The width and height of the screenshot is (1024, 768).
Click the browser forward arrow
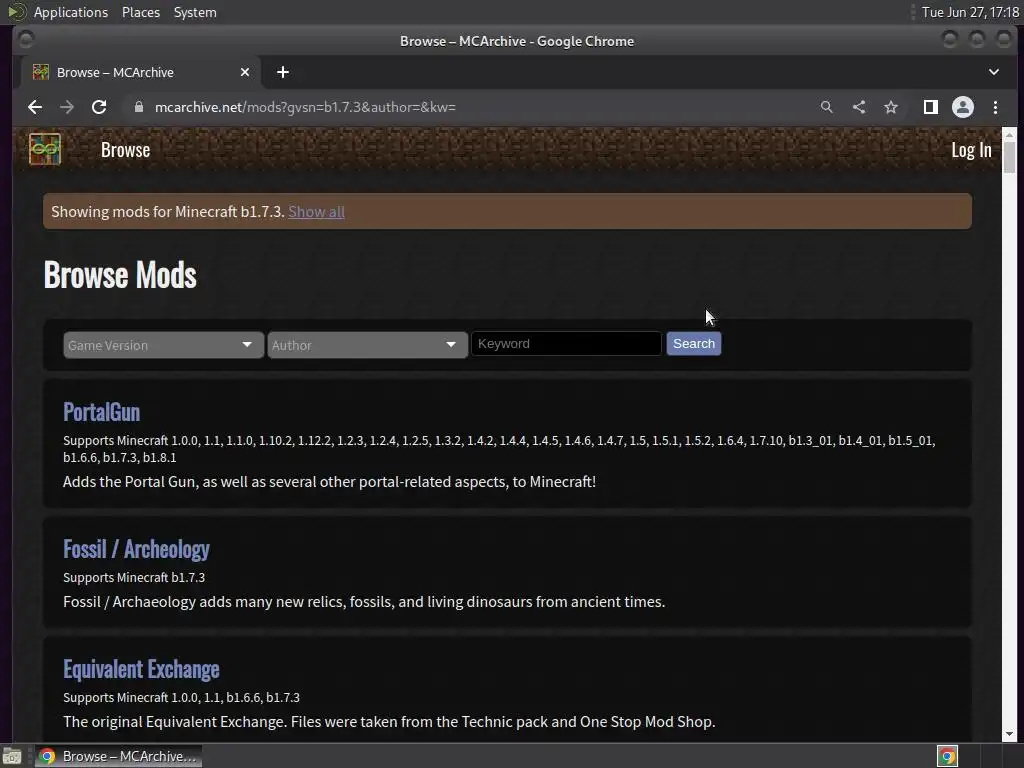coord(67,107)
